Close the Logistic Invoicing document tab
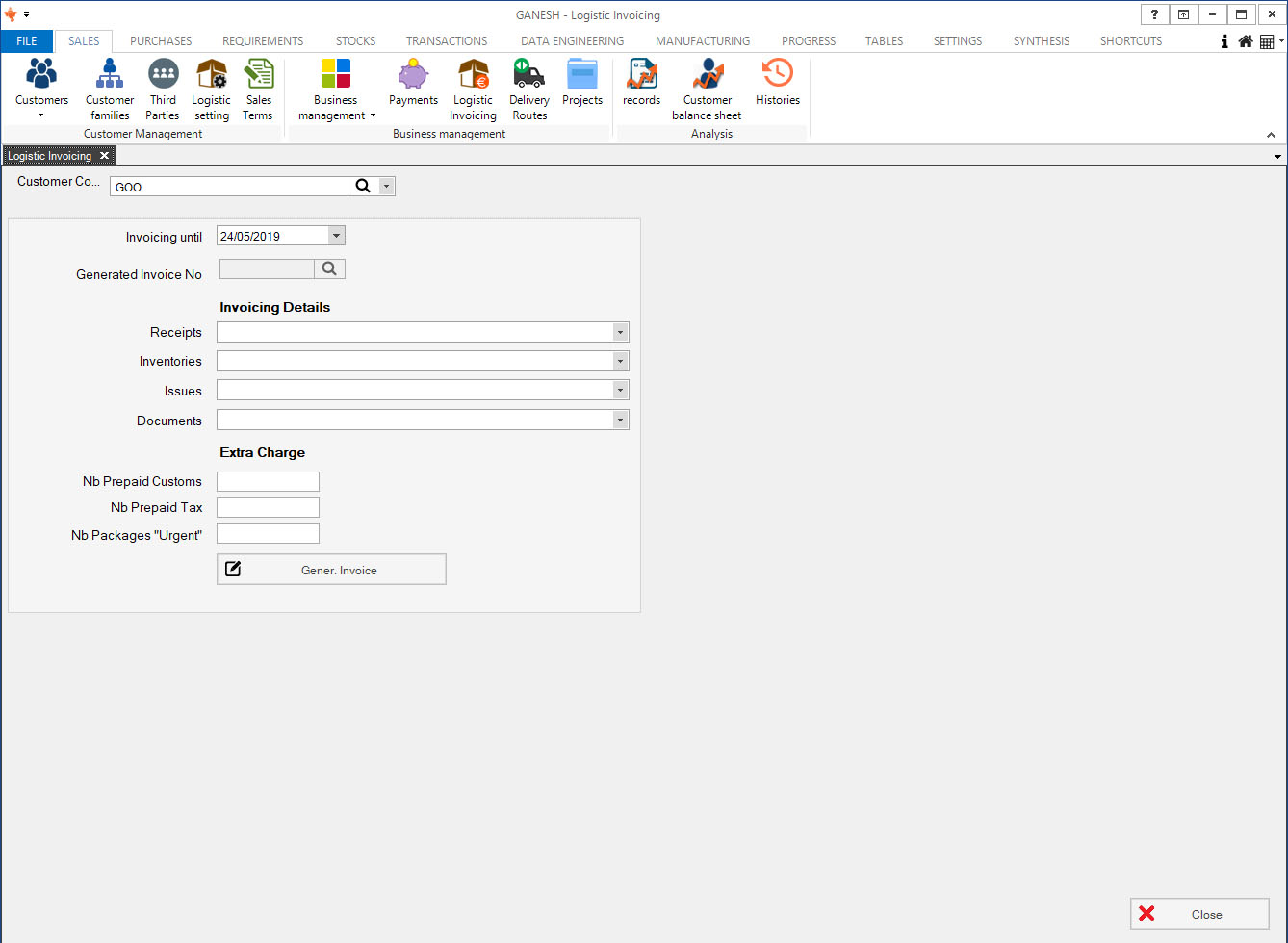This screenshot has height=943, width=1288. [105, 156]
